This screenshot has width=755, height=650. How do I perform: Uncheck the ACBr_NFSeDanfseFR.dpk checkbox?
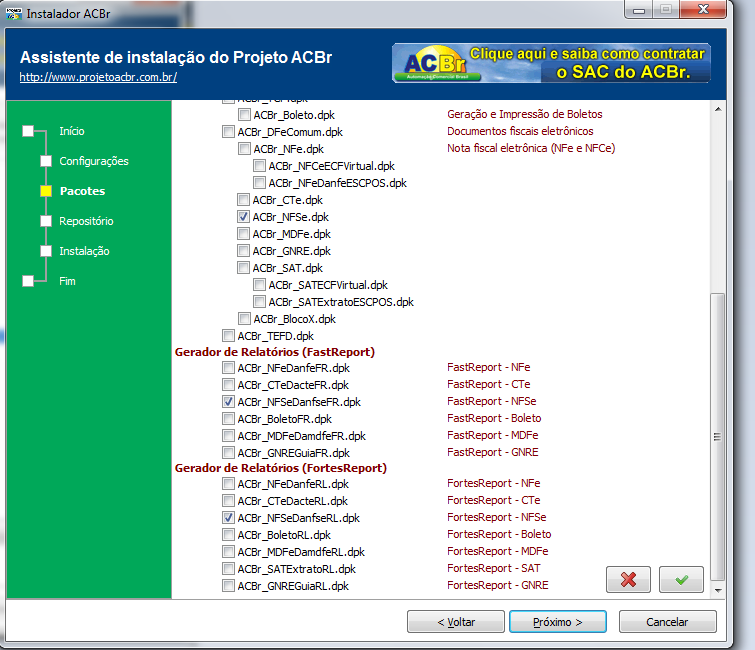[x=228, y=402]
